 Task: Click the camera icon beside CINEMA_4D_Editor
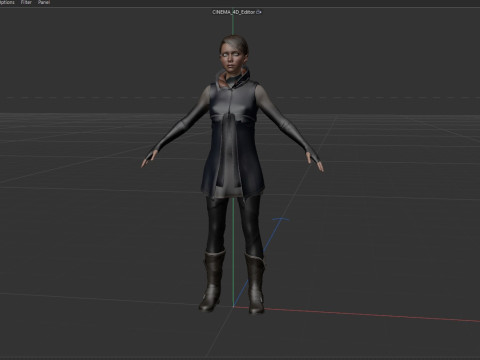click(x=259, y=12)
